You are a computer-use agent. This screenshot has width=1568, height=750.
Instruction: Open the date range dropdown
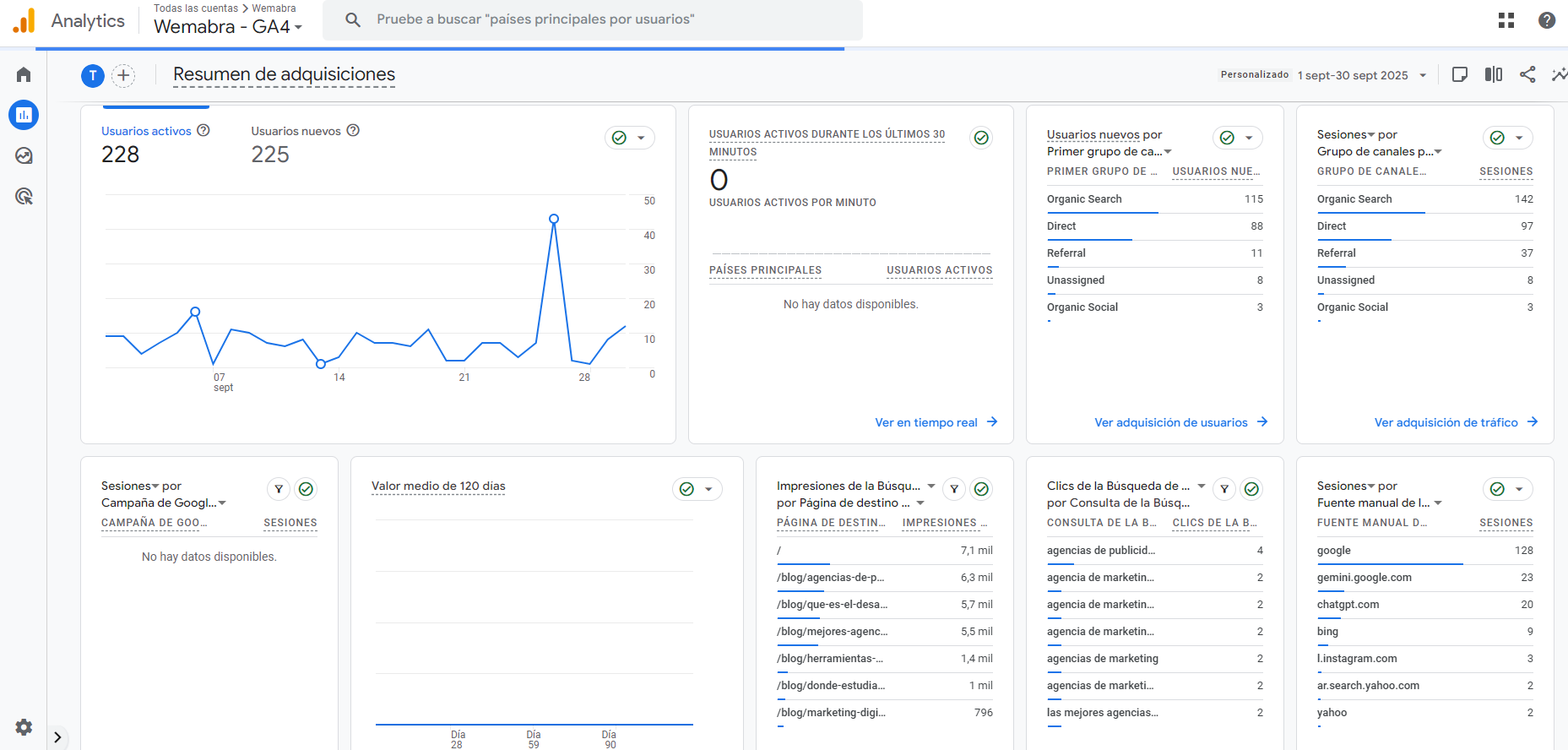coord(1361,75)
